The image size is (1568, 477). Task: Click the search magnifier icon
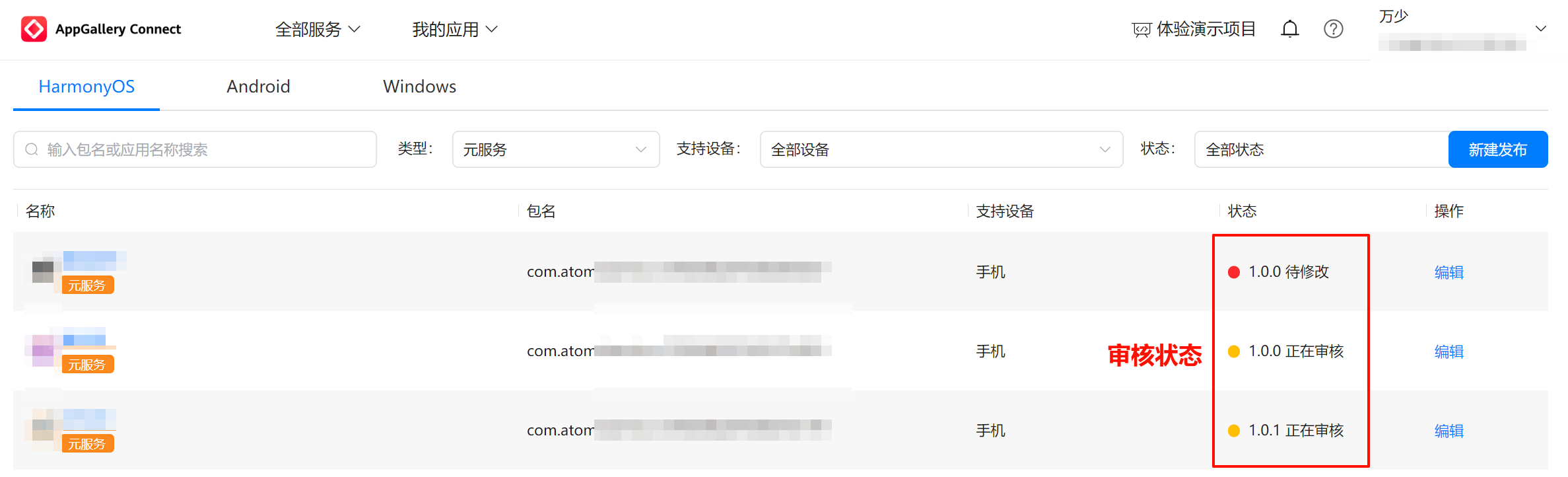coord(32,150)
